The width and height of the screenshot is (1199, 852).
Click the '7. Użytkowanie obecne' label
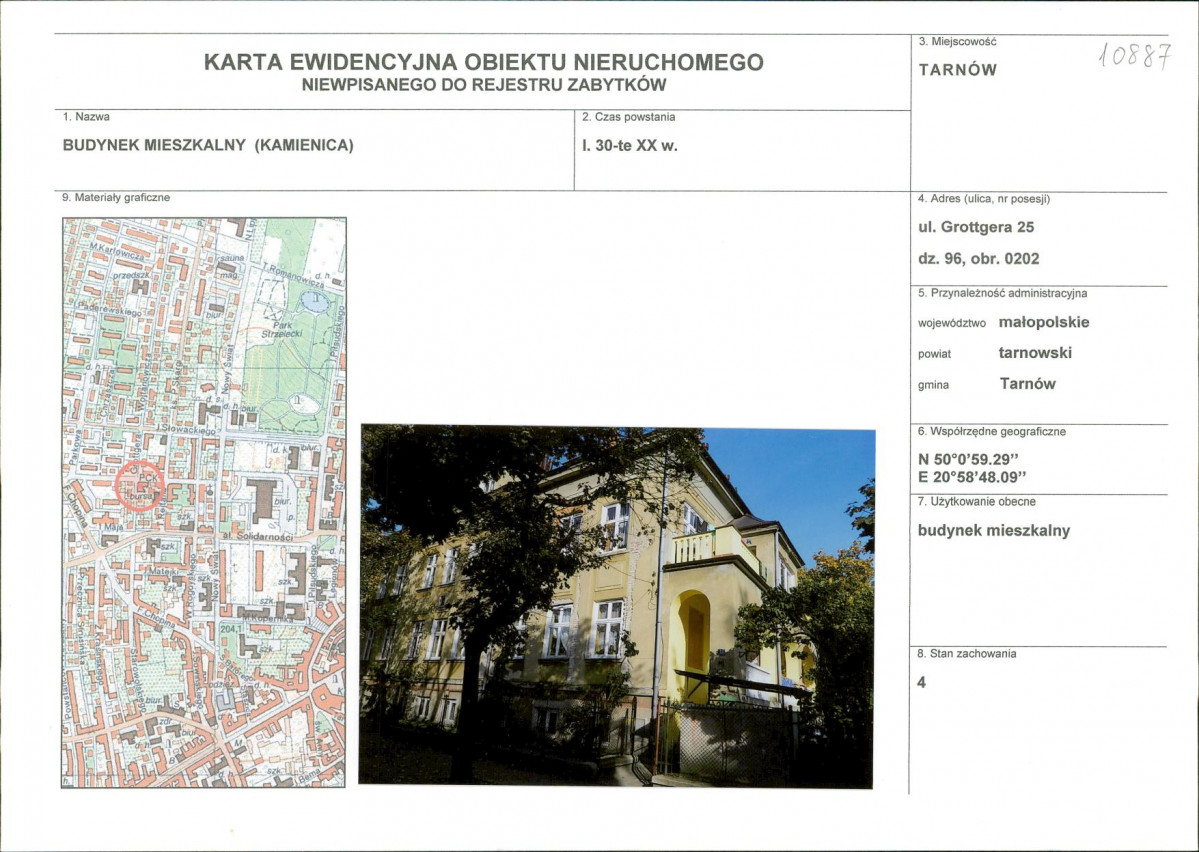[x=976, y=502]
